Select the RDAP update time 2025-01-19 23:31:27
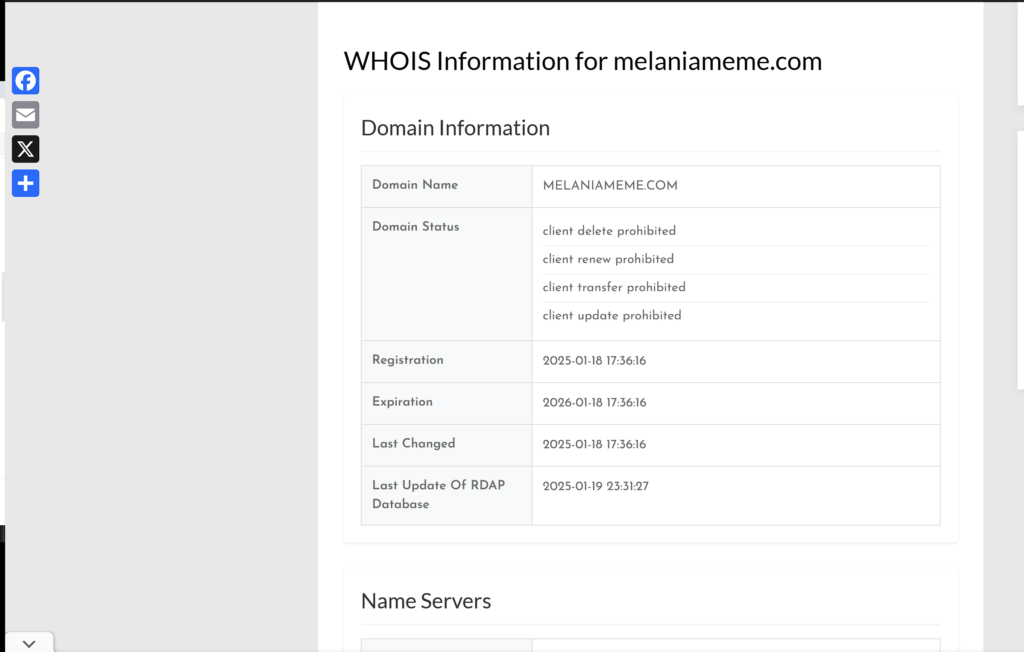The width and height of the screenshot is (1024, 652). click(596, 486)
